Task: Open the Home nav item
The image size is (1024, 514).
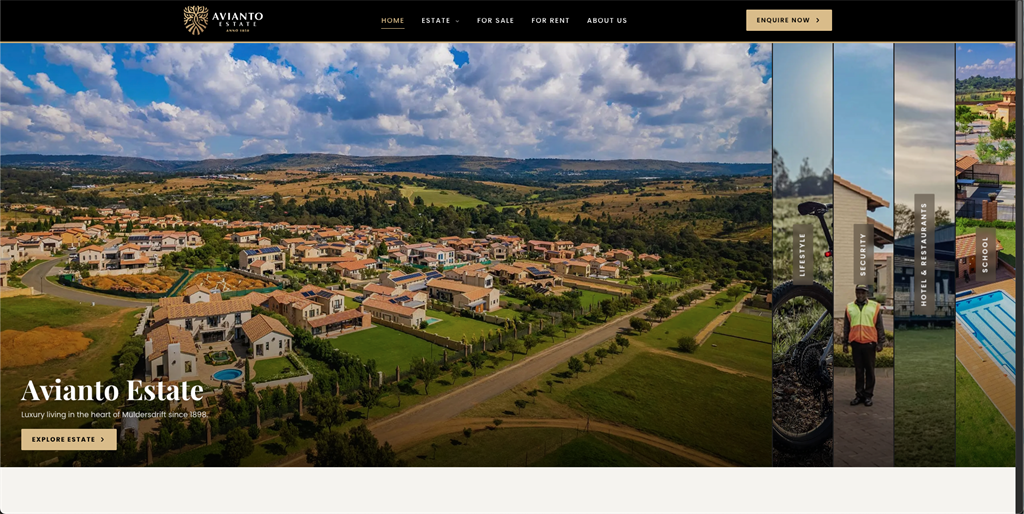Action: (x=392, y=20)
